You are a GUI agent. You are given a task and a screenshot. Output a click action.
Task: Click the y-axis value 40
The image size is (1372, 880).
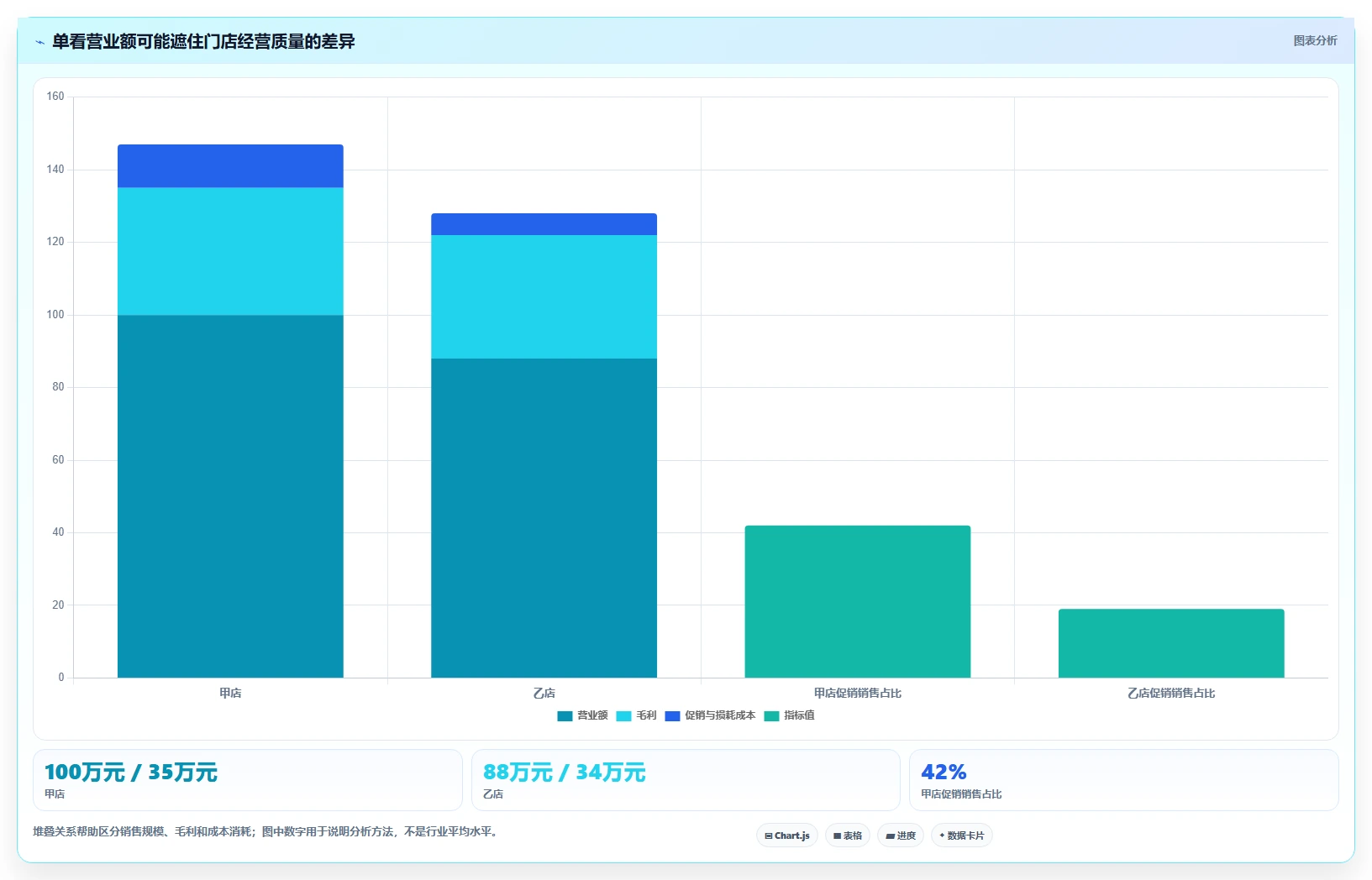pos(58,532)
